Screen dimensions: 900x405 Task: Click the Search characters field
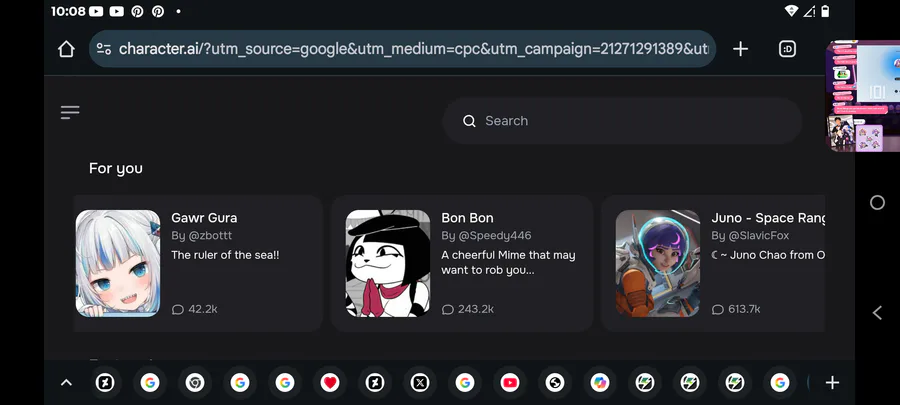[622, 121]
